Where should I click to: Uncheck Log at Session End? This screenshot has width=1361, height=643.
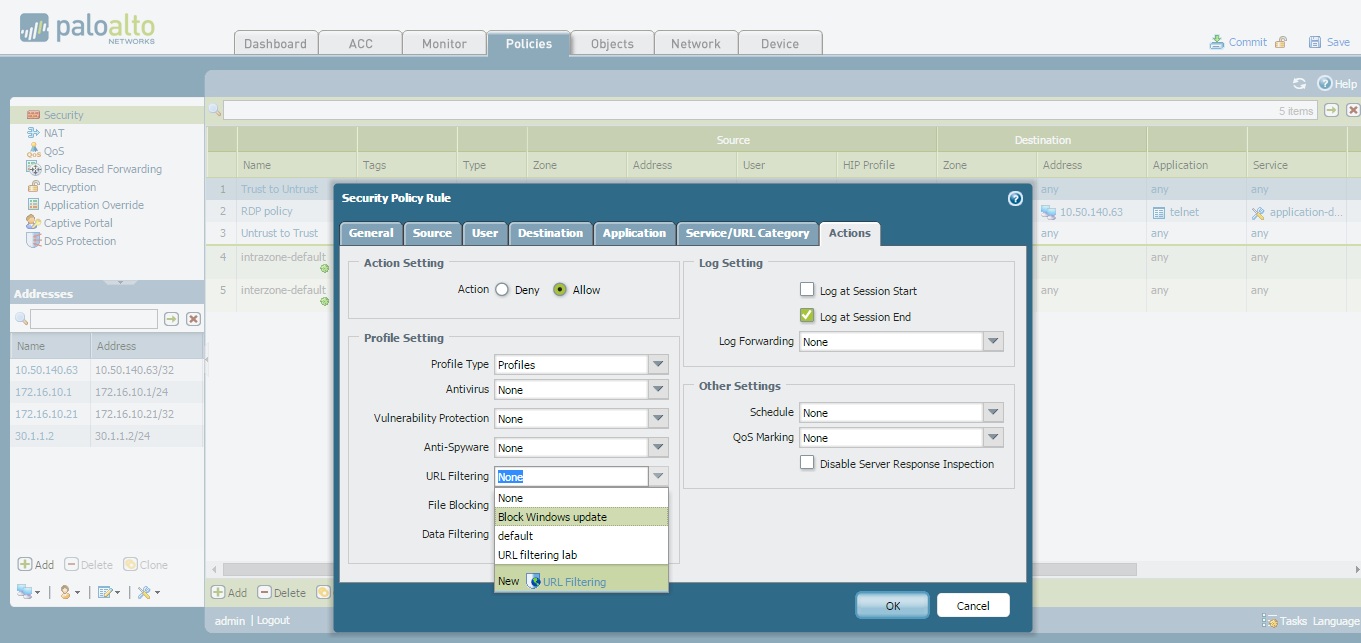(807, 316)
